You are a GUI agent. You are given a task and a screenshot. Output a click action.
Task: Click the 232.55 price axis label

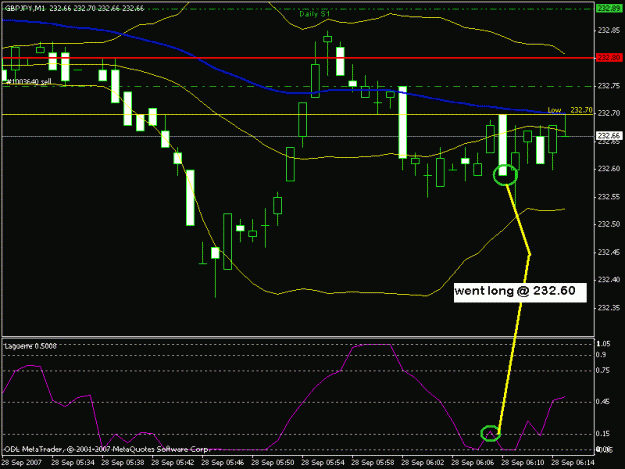tap(609, 197)
